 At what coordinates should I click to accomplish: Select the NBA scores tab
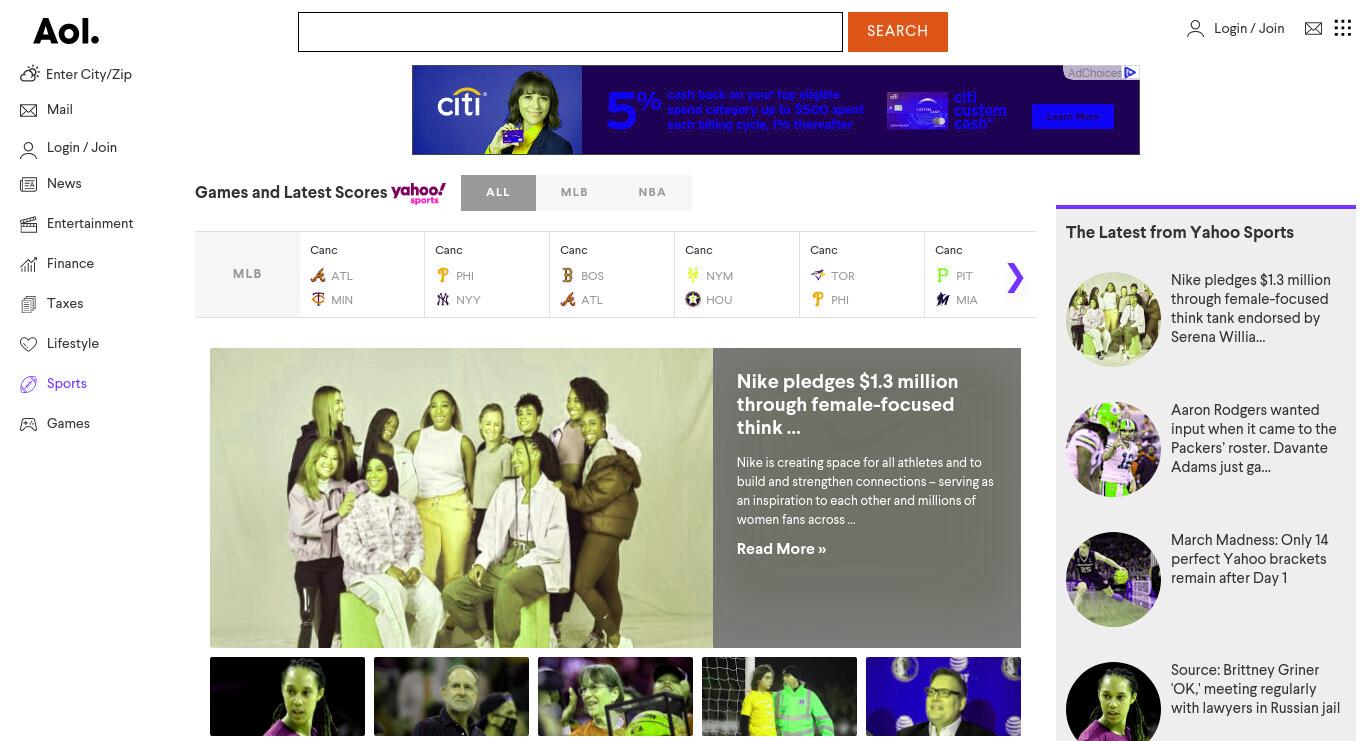pyautogui.click(x=652, y=193)
